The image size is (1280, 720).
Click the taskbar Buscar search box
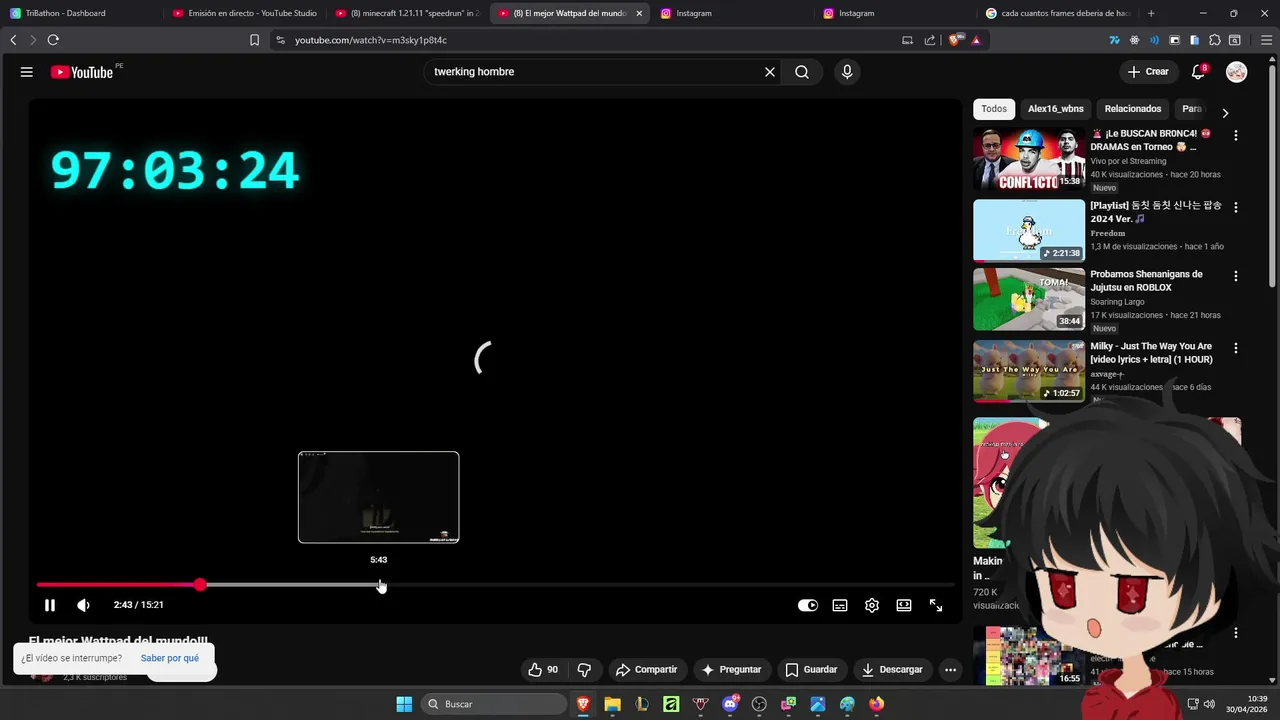pyautogui.click(x=494, y=704)
